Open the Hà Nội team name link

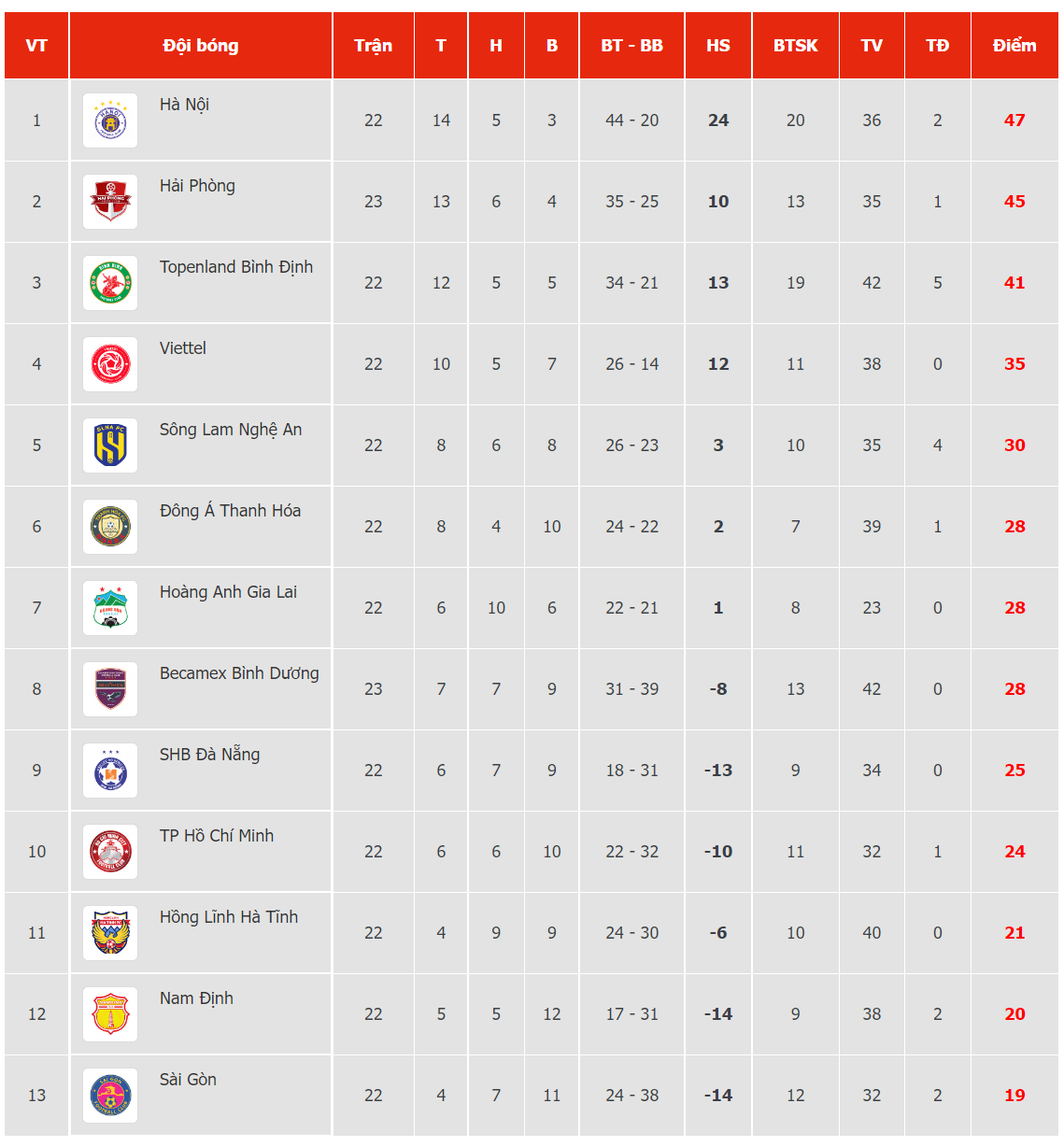click(x=184, y=105)
